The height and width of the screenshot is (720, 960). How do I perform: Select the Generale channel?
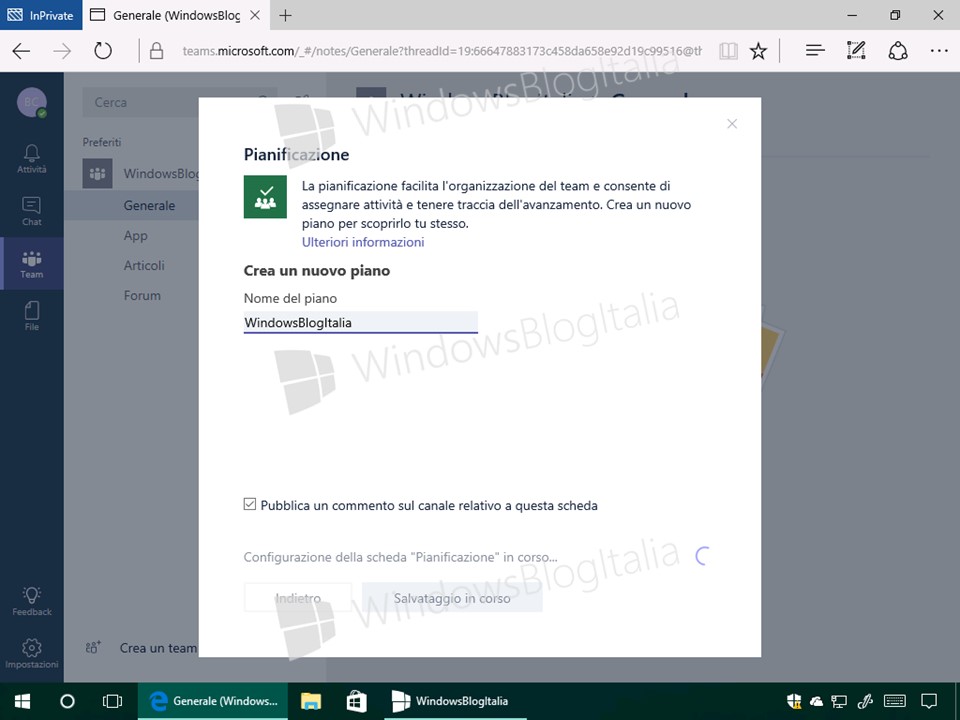click(x=149, y=206)
